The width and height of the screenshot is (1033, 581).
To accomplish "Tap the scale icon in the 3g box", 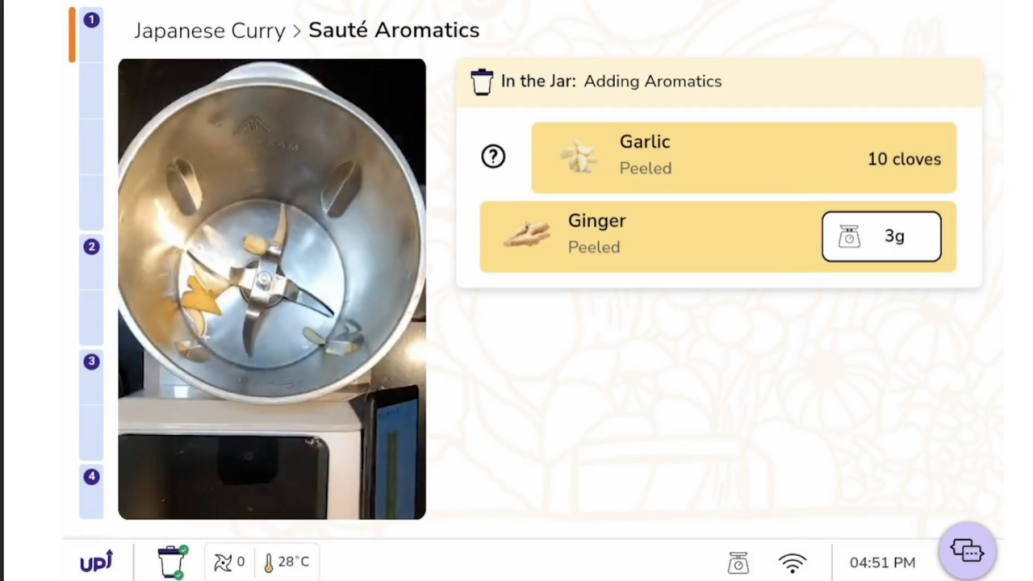I will 849,236.
